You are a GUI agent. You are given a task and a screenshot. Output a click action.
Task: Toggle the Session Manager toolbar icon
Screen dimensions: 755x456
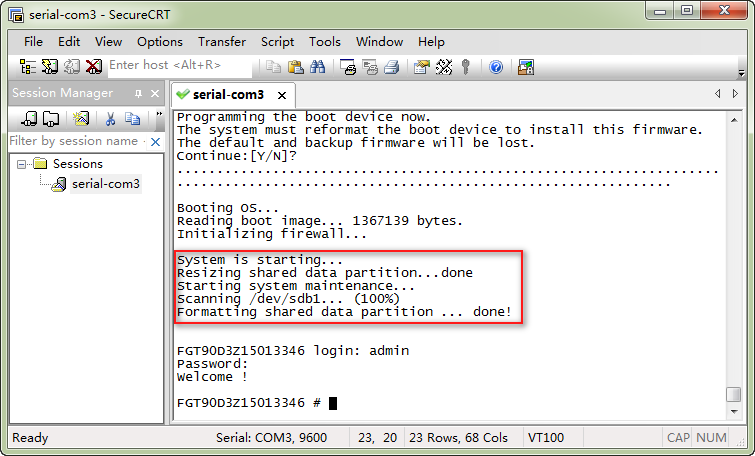click(x=27, y=66)
